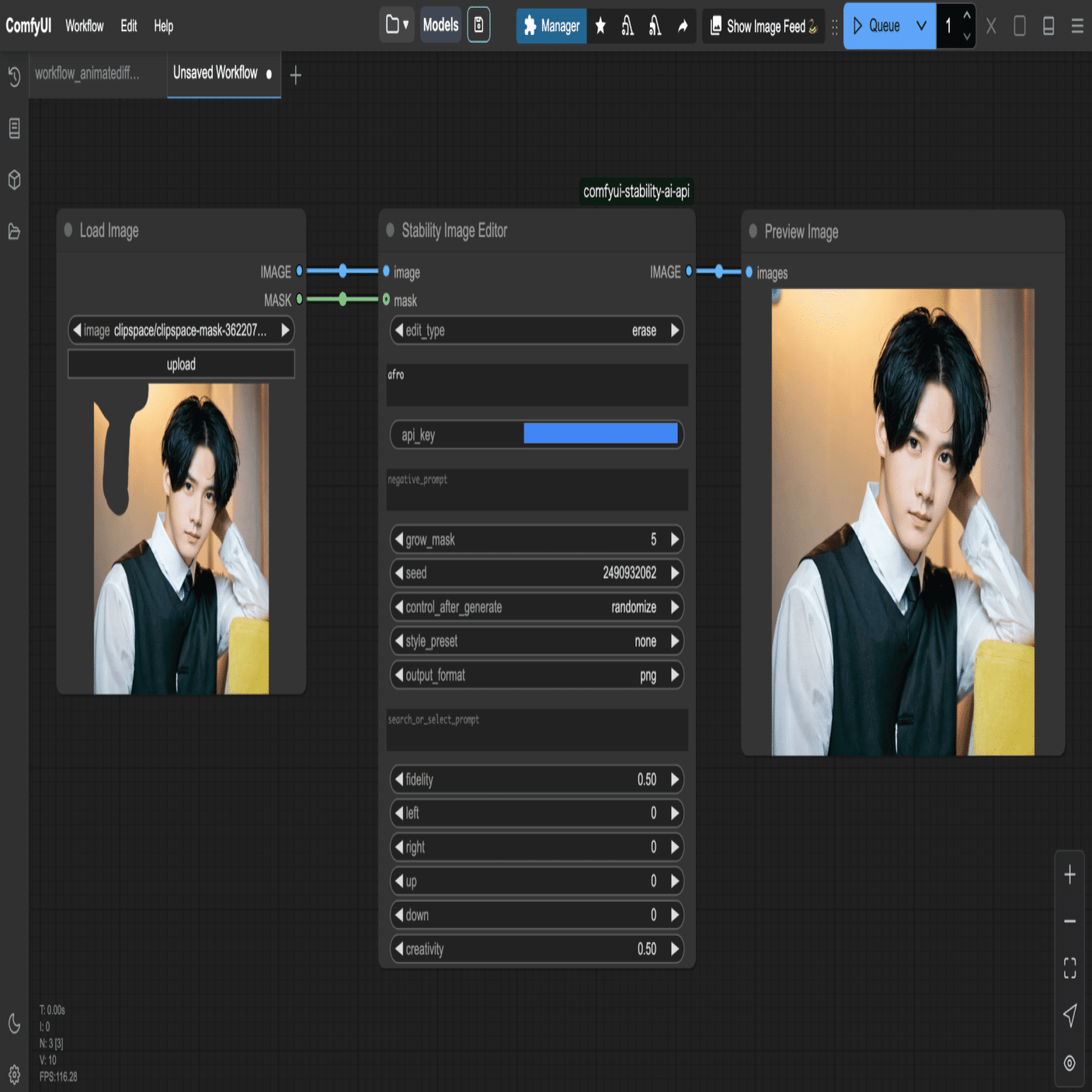This screenshot has height=1092, width=1092.
Task: Click the fit view icon
Action: click(x=1069, y=968)
